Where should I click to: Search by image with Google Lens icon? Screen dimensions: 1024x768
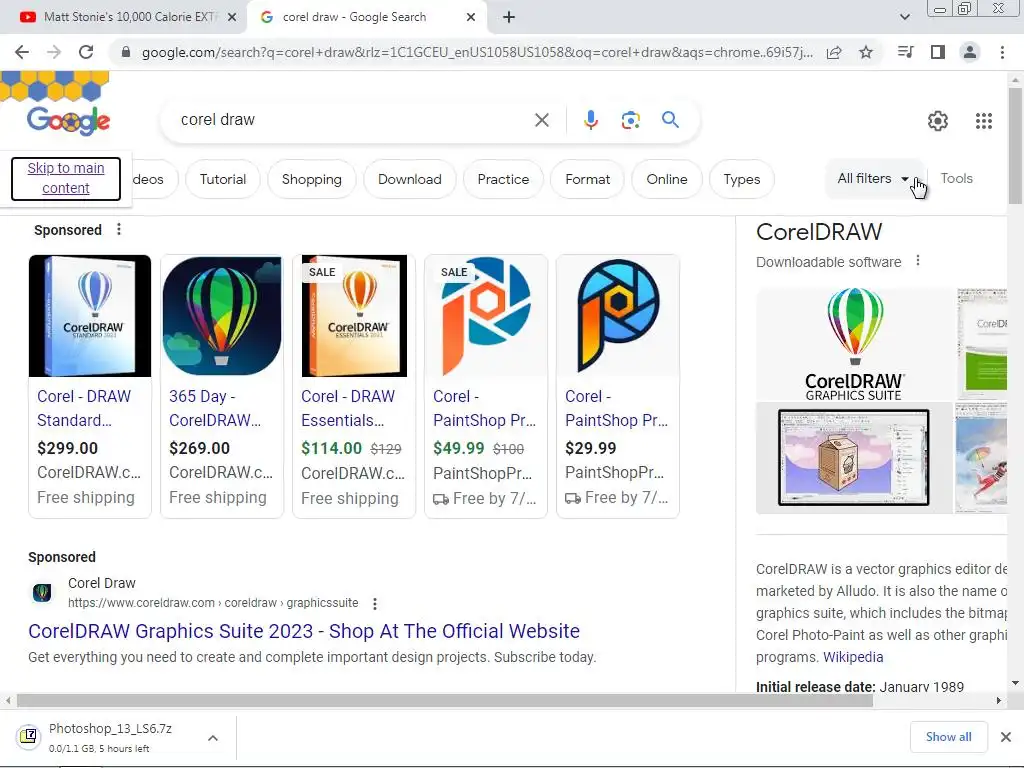coord(630,120)
